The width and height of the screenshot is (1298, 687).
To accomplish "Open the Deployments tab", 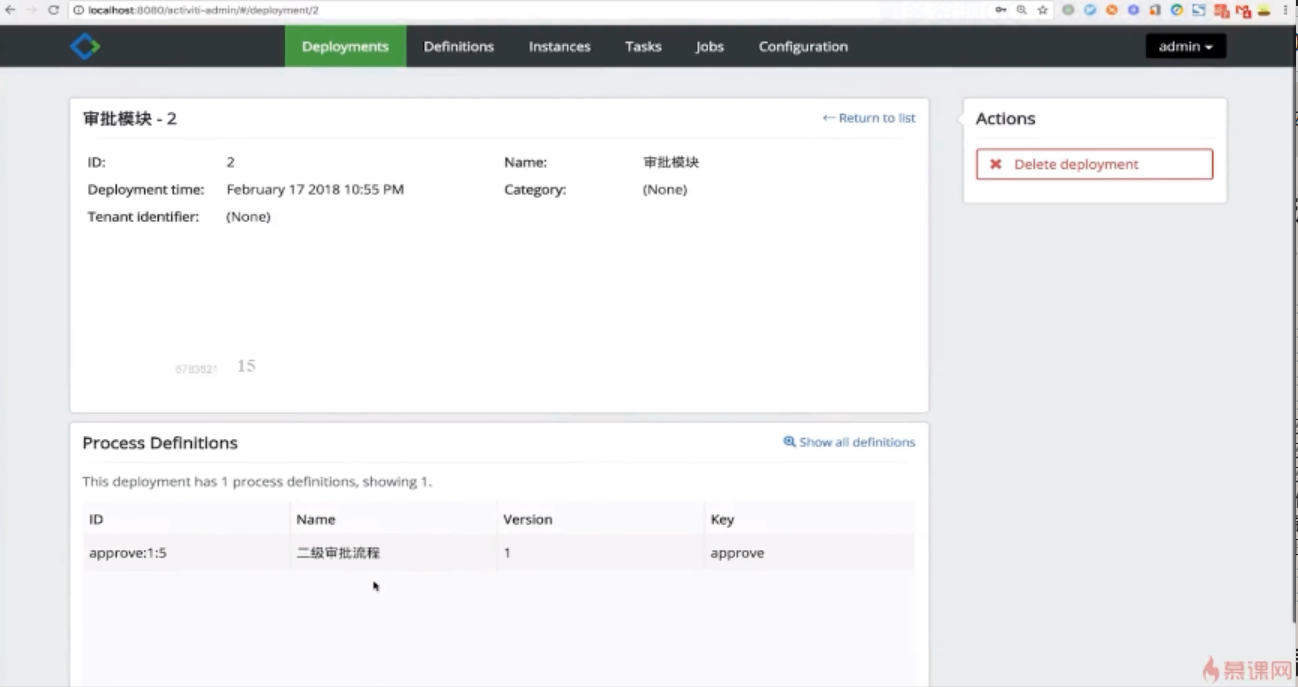I will [x=345, y=46].
